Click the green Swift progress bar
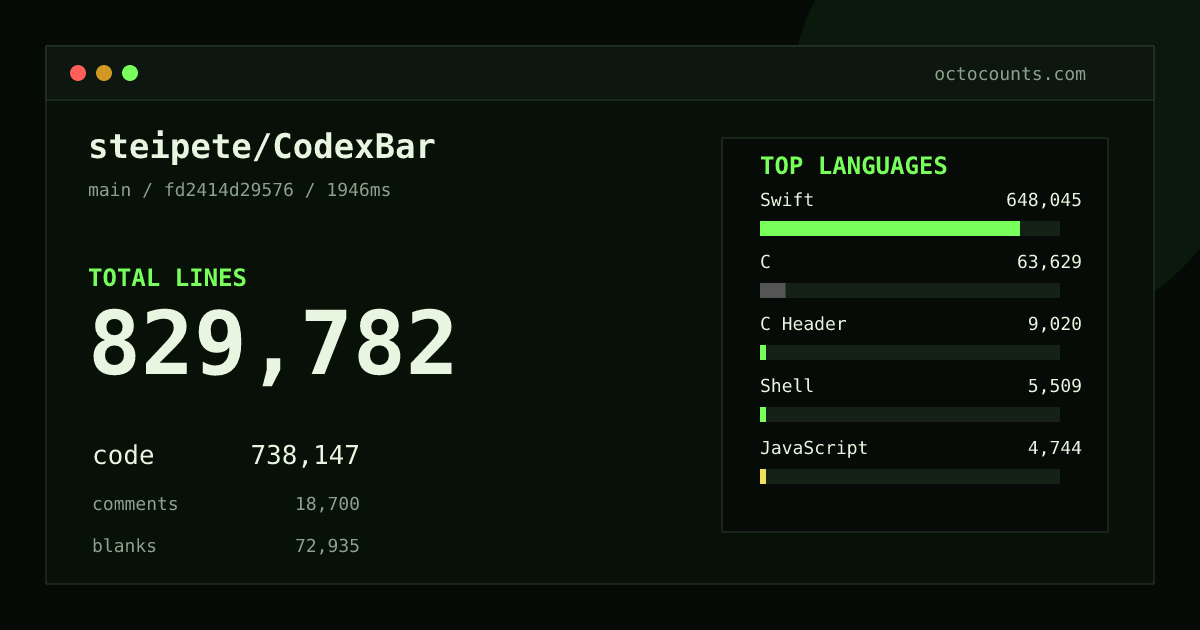 890,228
